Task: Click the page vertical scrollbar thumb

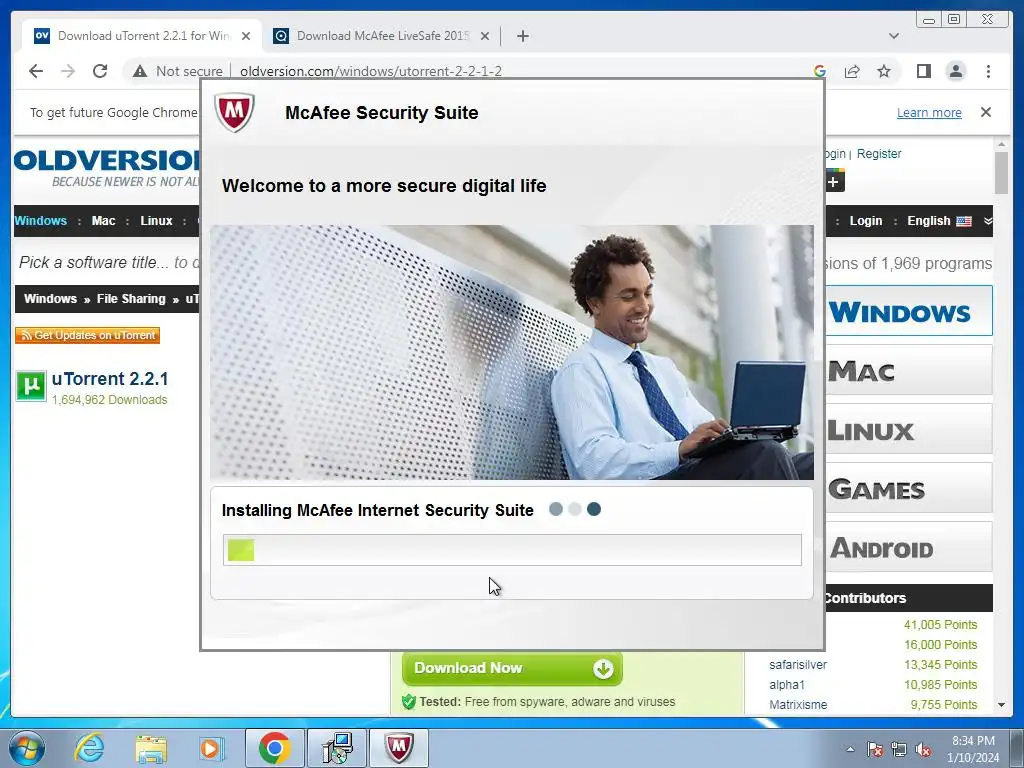Action: (1001, 172)
